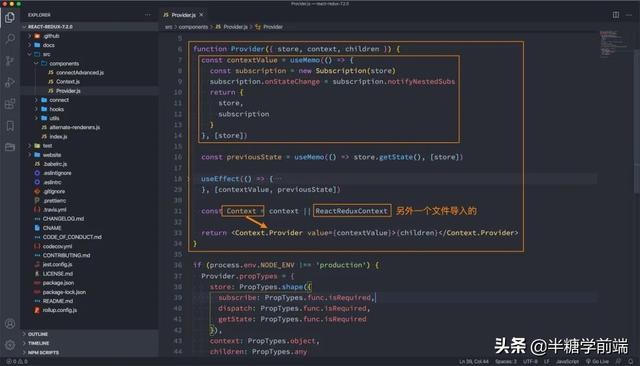640x366 pixels.
Task: Open rollup.config.js file
Action: tap(90, 310)
